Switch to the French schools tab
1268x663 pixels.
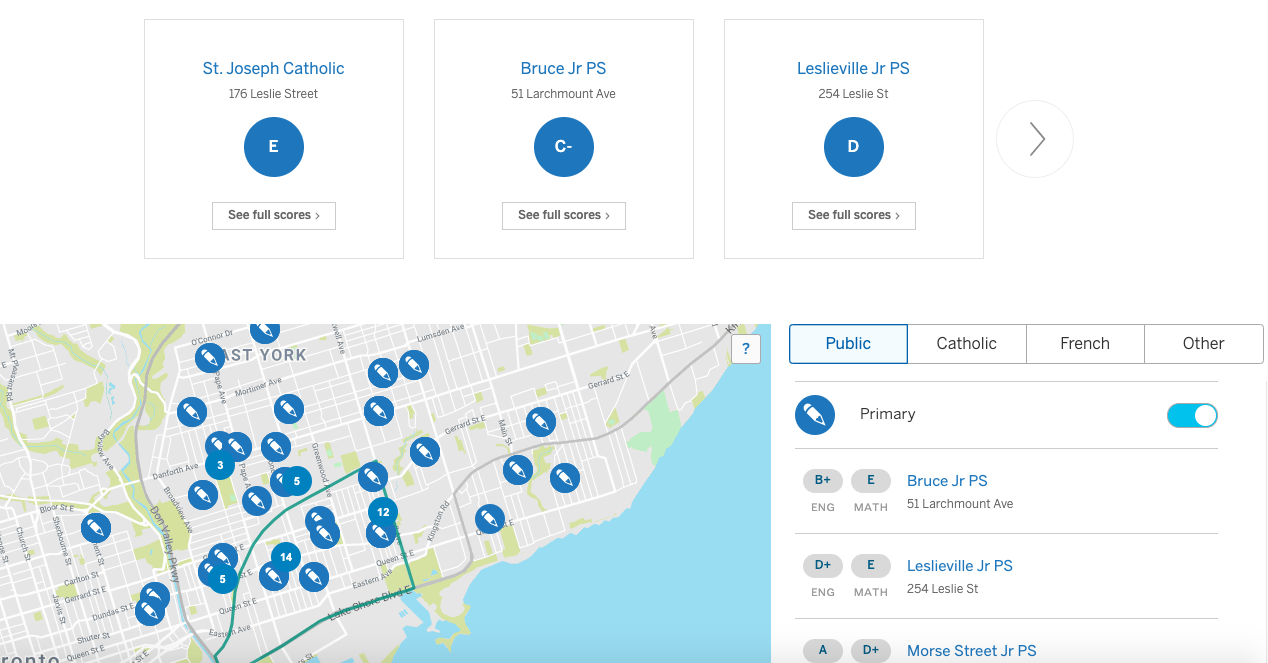1085,343
